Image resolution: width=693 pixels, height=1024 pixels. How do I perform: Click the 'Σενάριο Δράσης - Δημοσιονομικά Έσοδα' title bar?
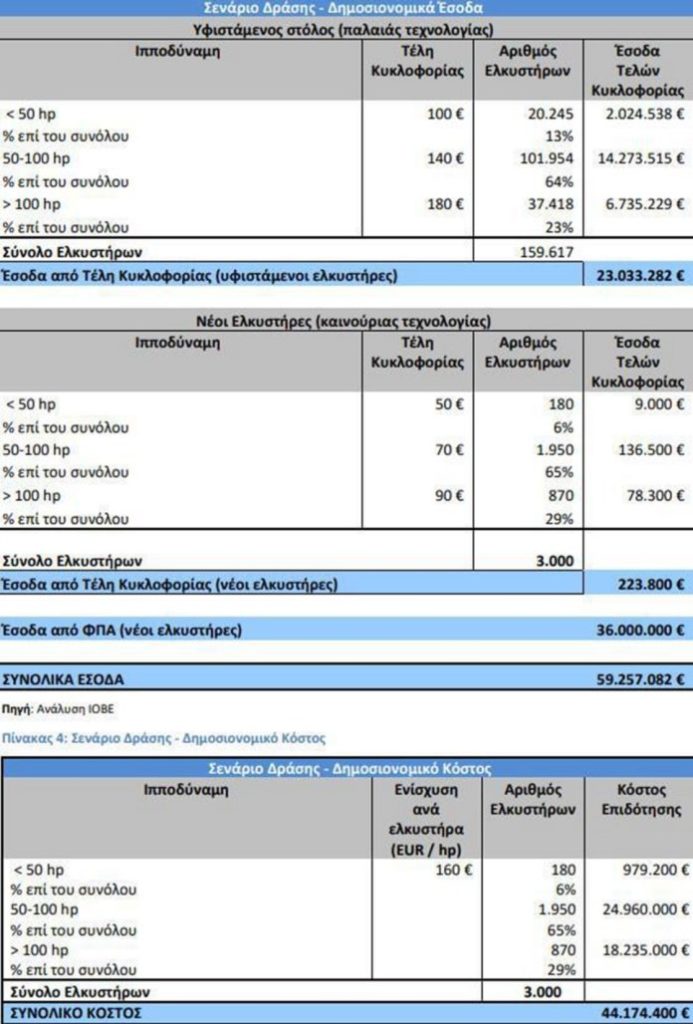(345, 8)
